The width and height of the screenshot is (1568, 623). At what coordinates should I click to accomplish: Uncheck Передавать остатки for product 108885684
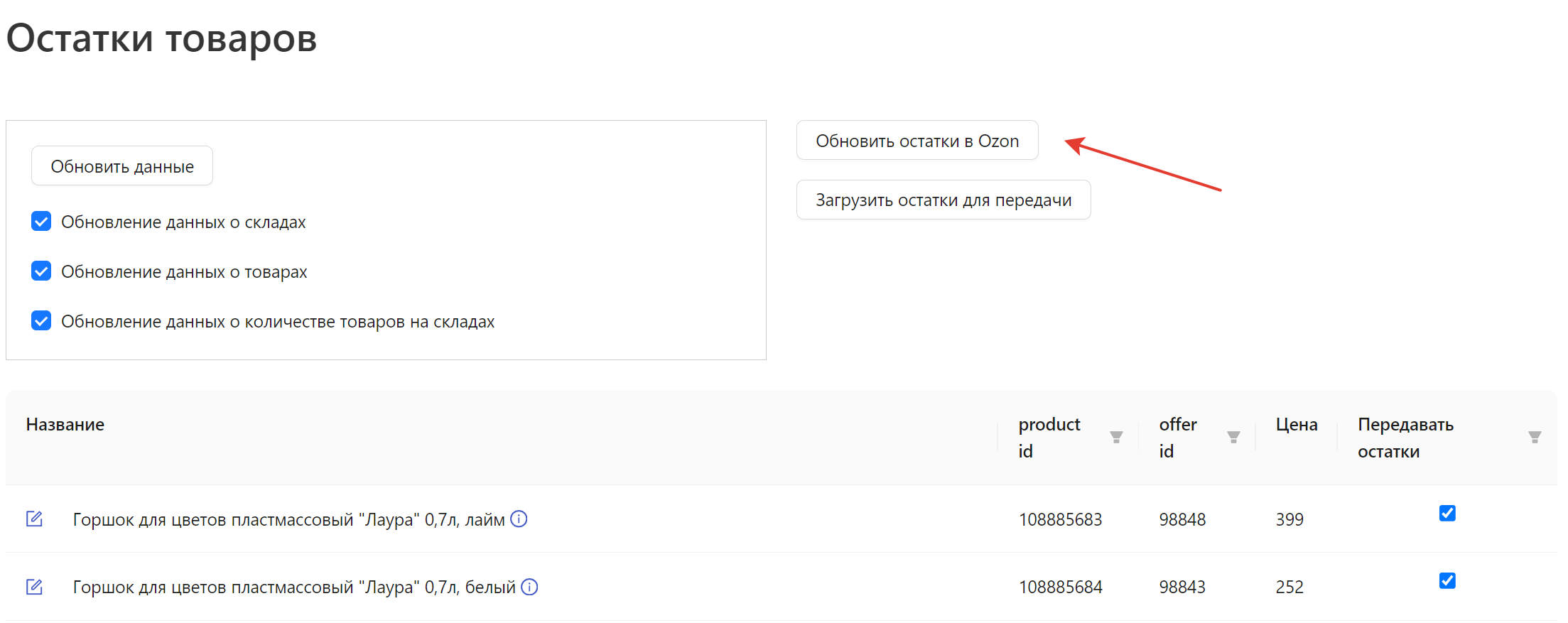point(1447,580)
